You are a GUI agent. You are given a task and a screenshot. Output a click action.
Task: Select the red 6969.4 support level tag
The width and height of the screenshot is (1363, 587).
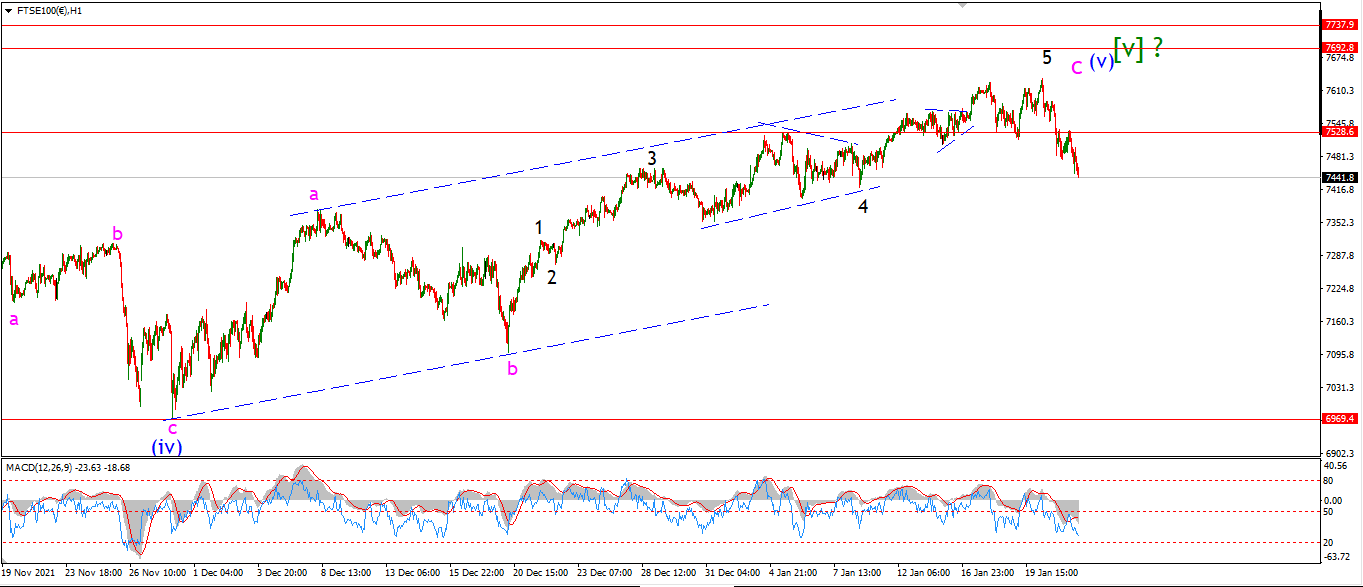1339,420
